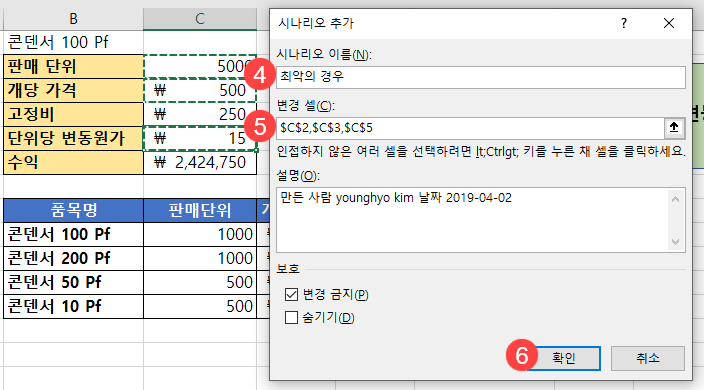Select the 단위당 변동원가 label cell
Screen dimensions: 704x390
tap(74, 138)
